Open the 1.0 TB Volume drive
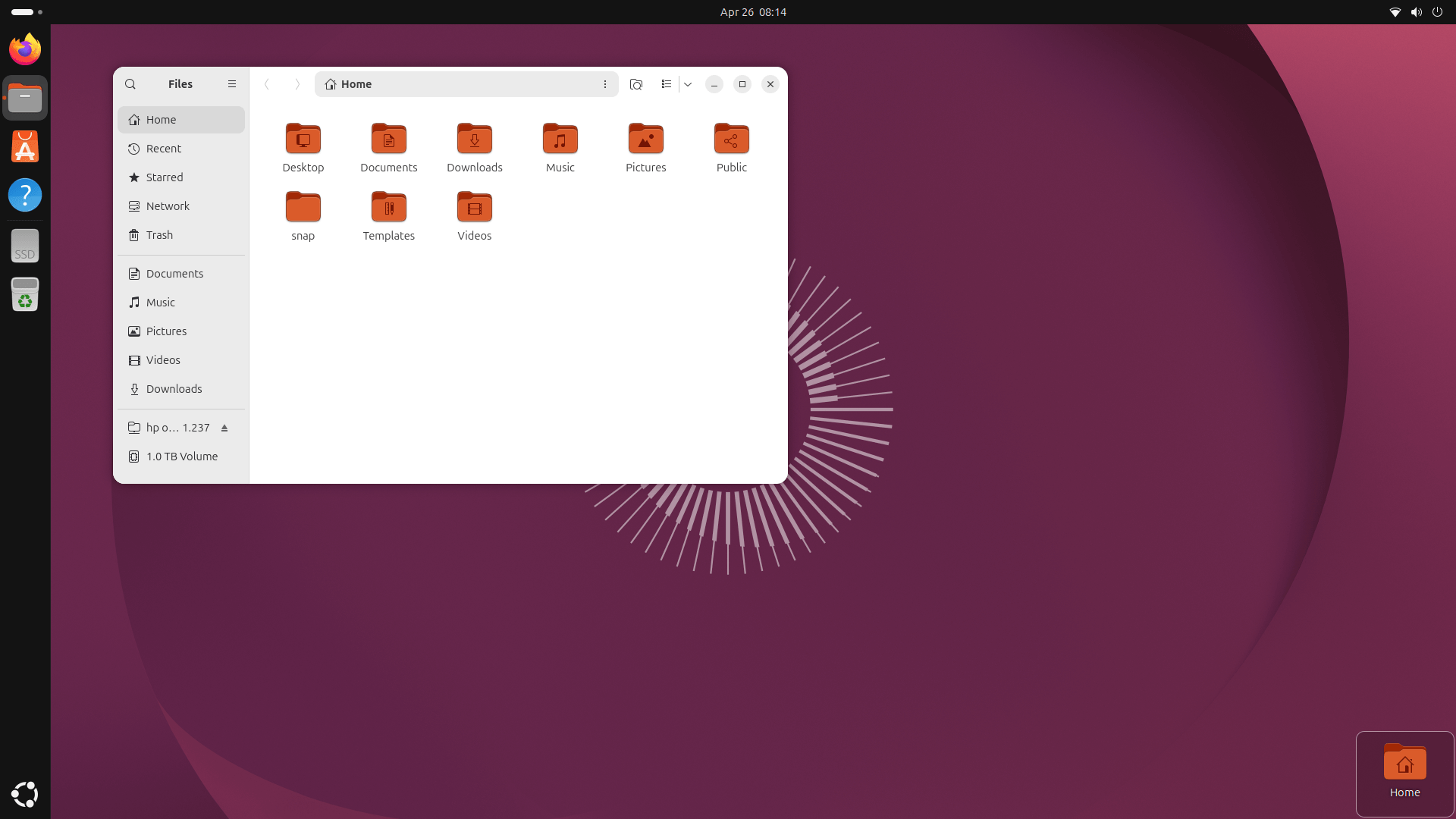Screen dimensions: 1456x819 pyautogui.click(x=181, y=457)
